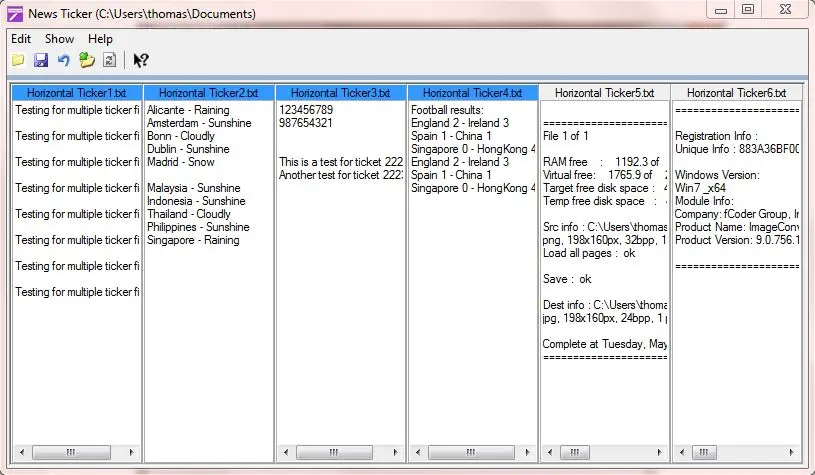
Task: Click the refresh document toolbar icon
Action: [109, 61]
